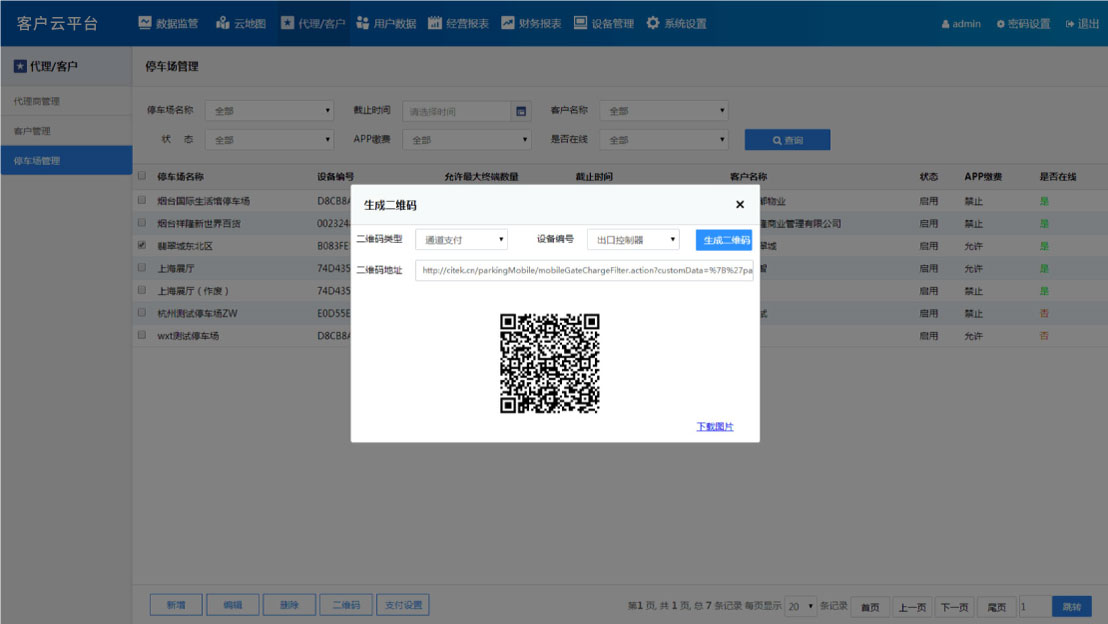Click the 退出 logout icon
1108x624 pixels.
tap(1070, 24)
